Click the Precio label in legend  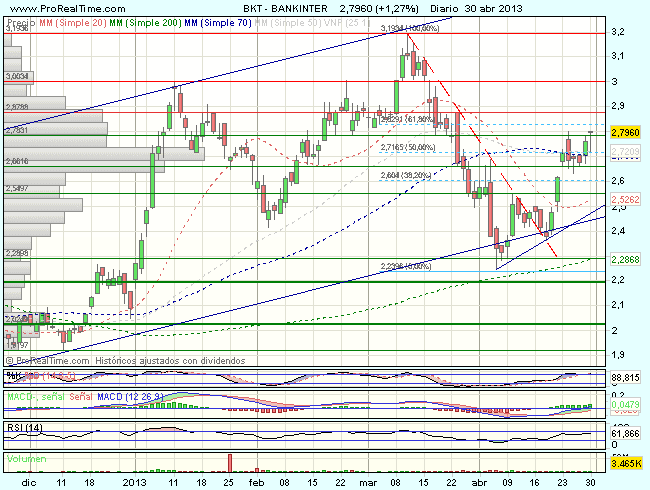pyautogui.click(x=19, y=20)
